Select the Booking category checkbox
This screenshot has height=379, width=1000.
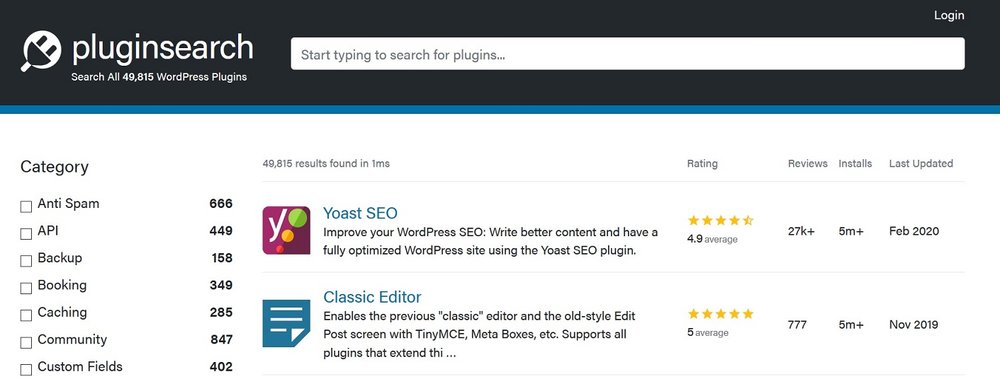tap(26, 288)
